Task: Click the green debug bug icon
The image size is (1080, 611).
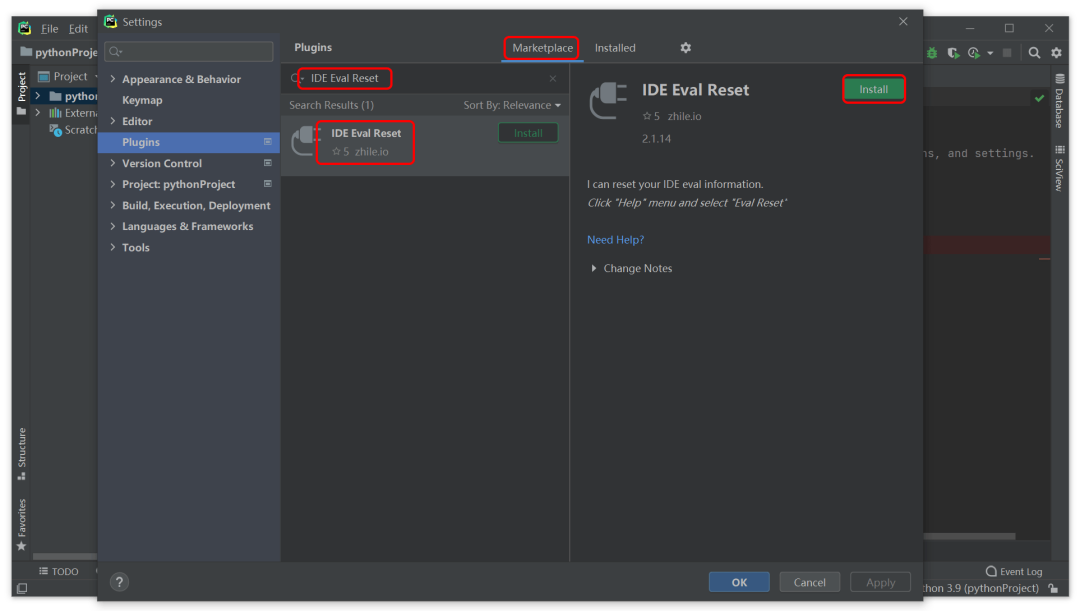Action: [932, 52]
